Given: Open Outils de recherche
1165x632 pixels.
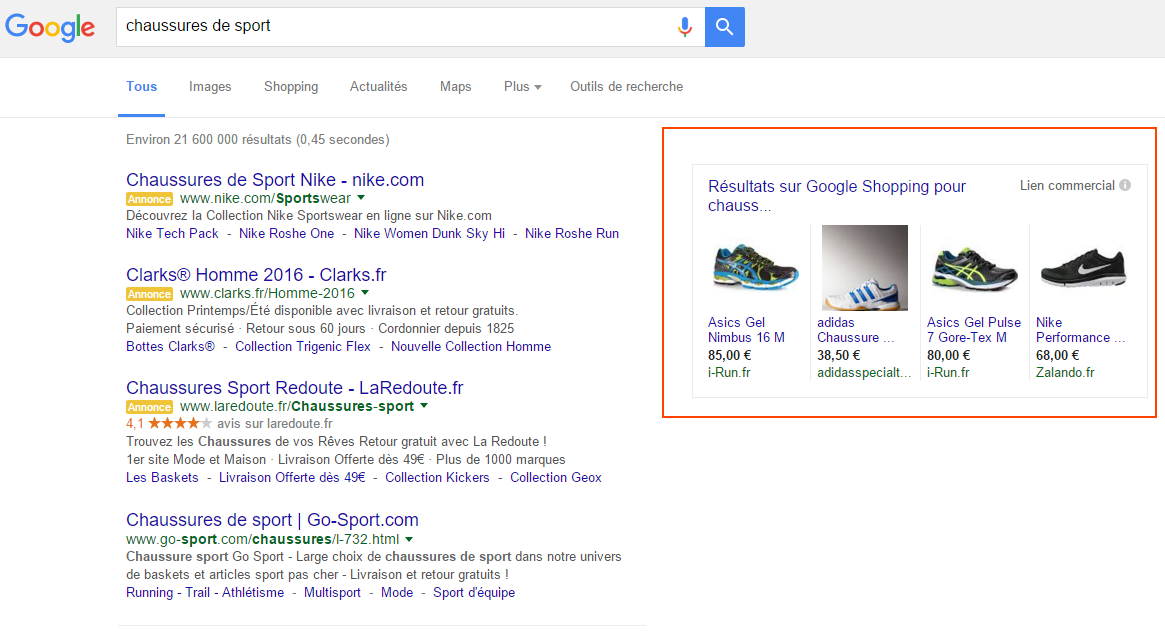Looking at the screenshot, I should coord(626,87).
